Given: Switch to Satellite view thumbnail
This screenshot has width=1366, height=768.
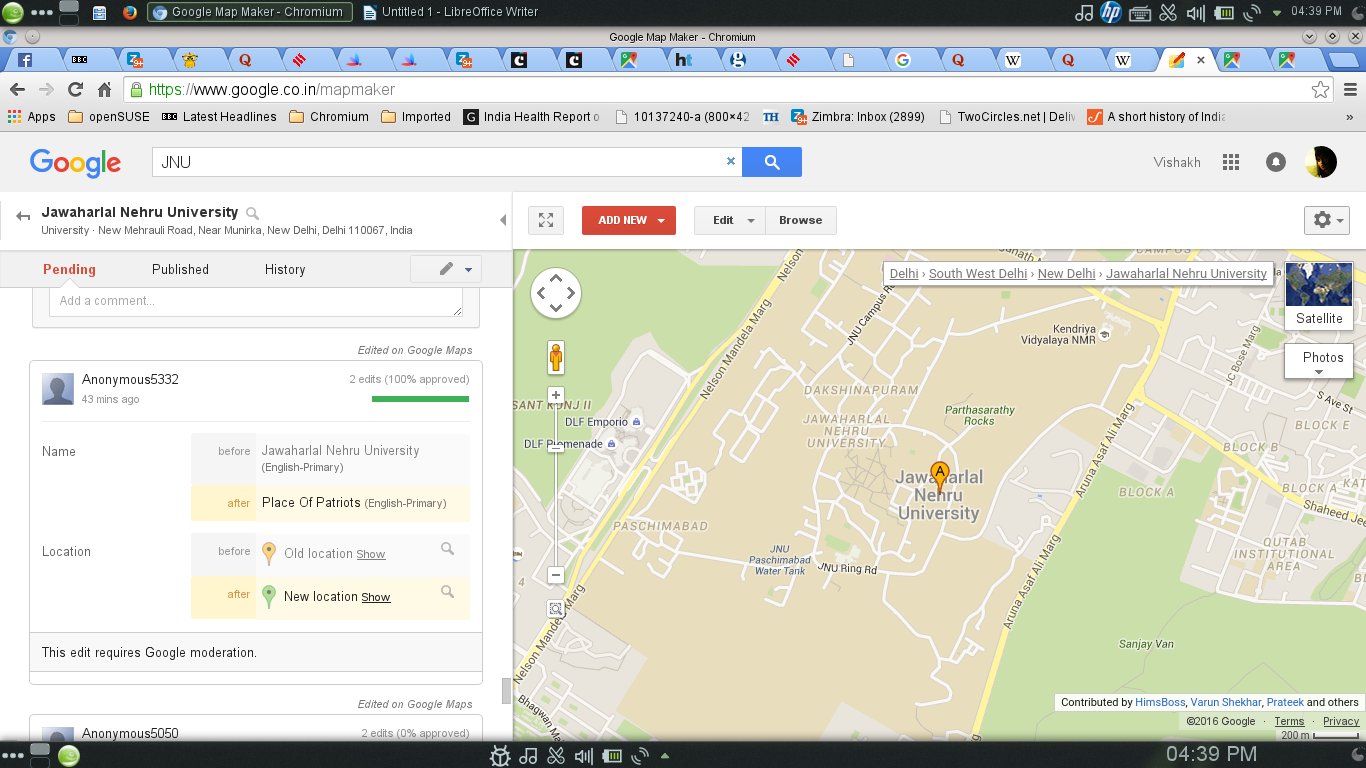Looking at the screenshot, I should click(x=1318, y=296).
